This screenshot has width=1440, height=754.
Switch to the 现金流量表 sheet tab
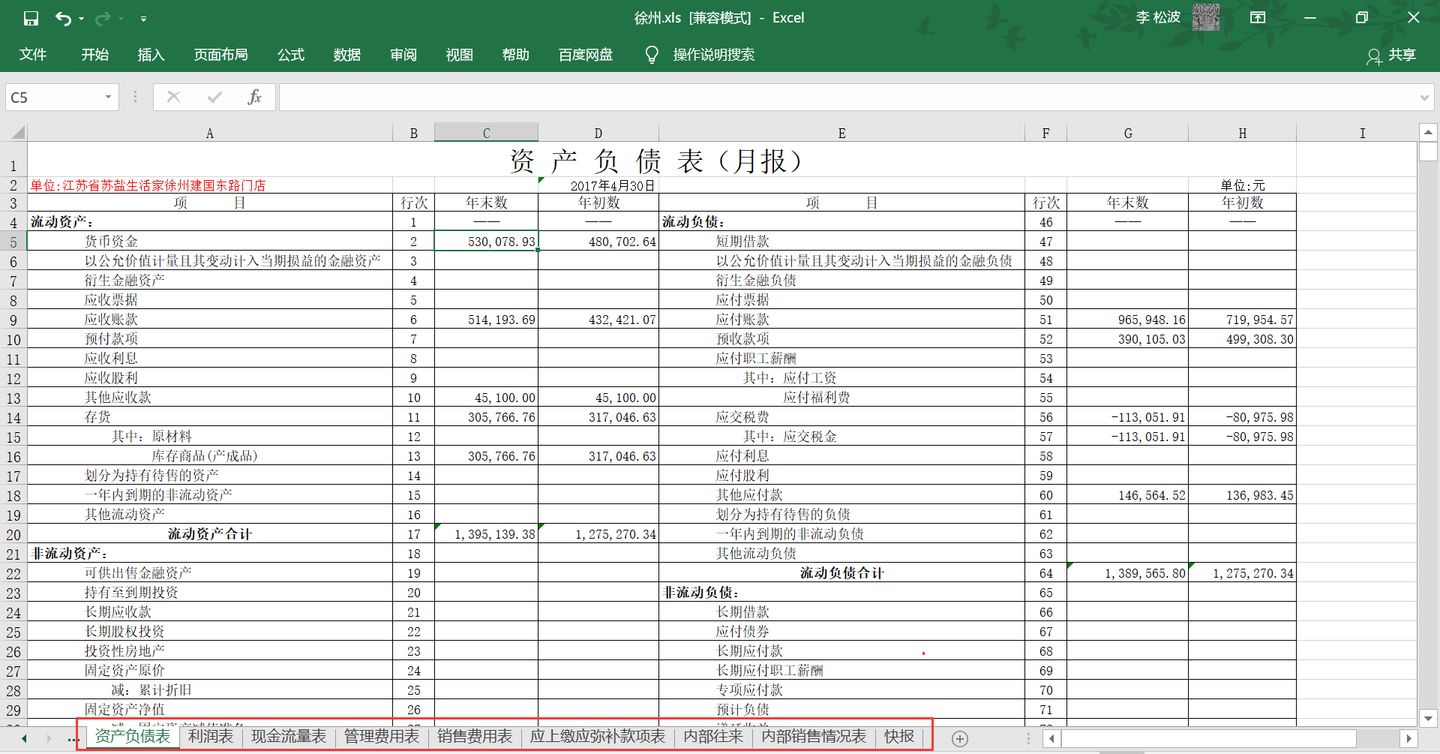click(288, 737)
